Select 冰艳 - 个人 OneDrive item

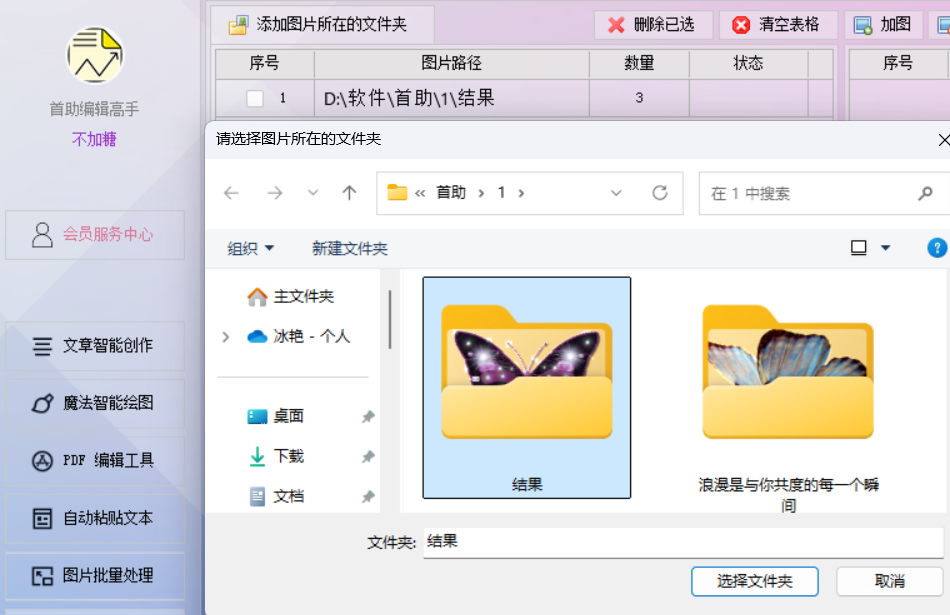[299, 336]
